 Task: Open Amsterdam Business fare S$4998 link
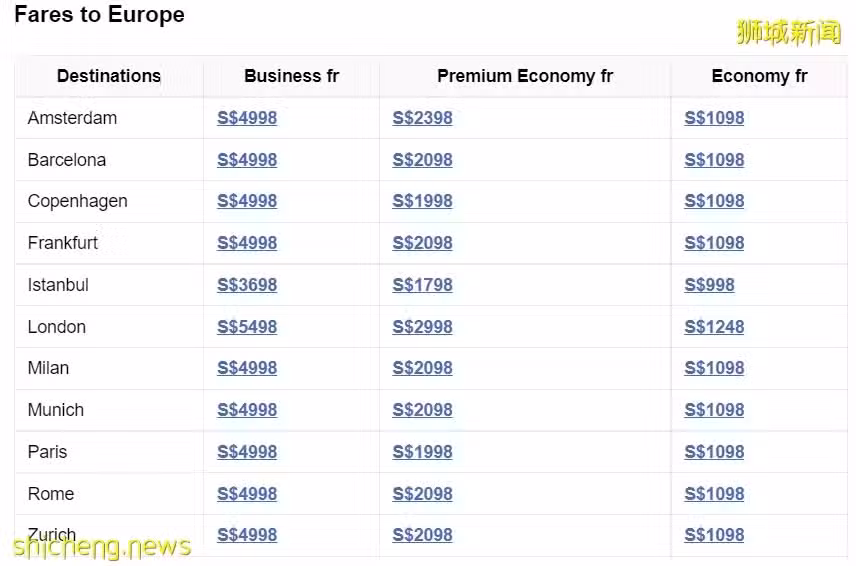(247, 118)
